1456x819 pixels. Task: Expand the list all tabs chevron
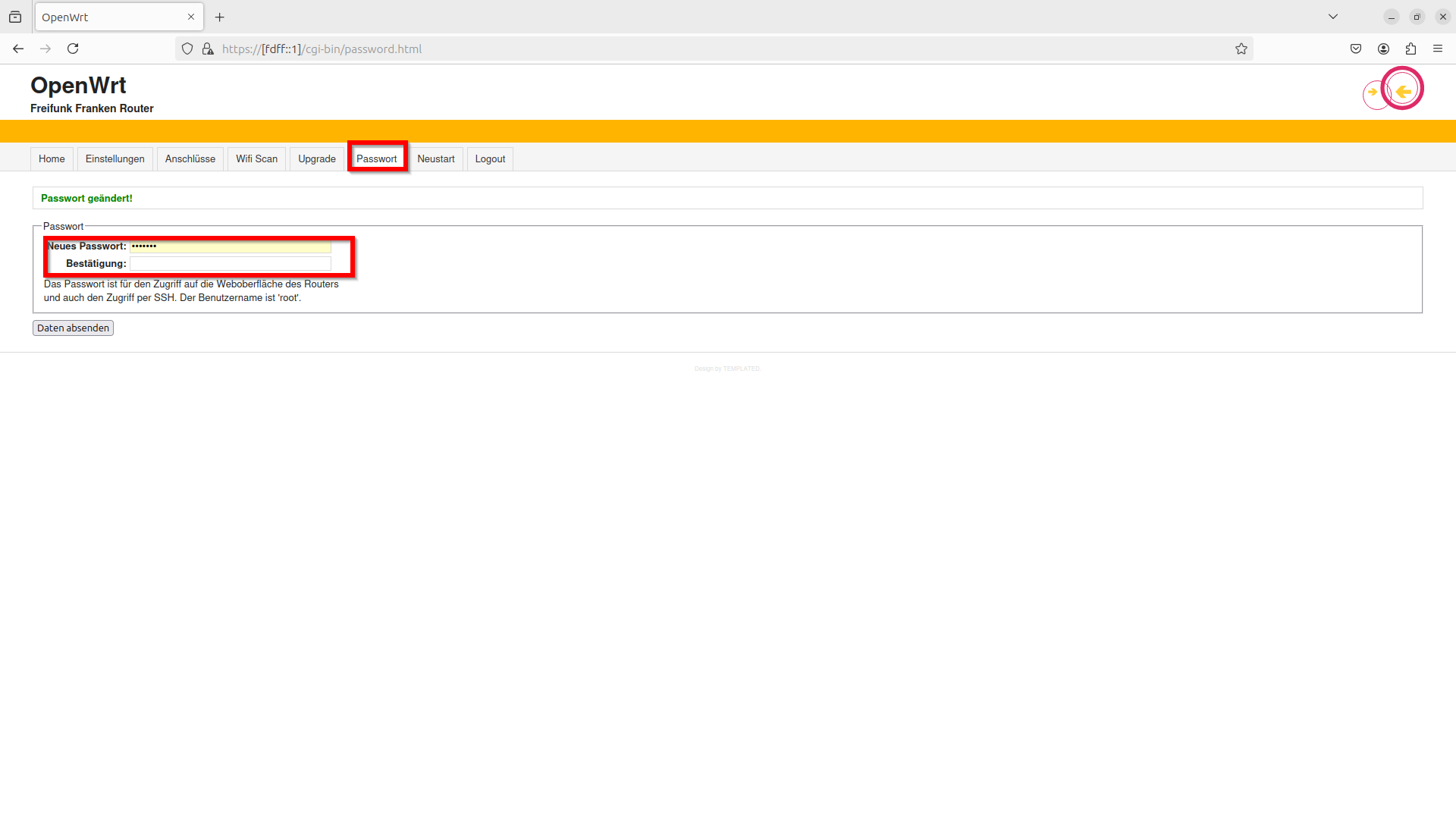pos(1332,17)
